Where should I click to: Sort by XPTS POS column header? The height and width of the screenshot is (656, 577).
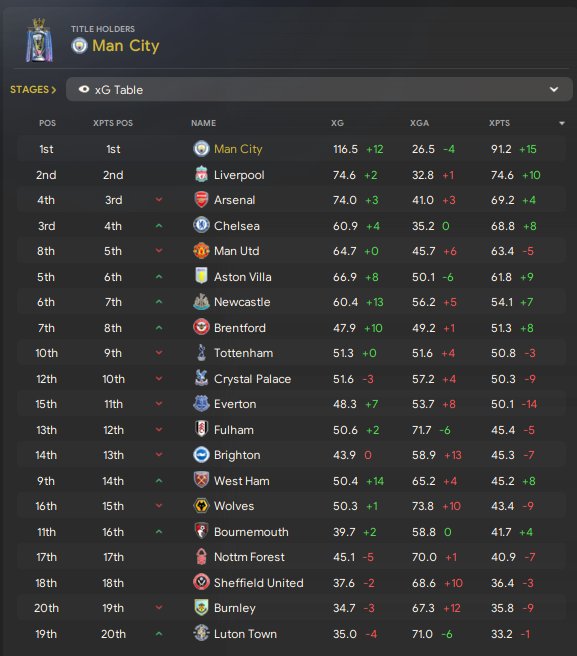[x=113, y=123]
